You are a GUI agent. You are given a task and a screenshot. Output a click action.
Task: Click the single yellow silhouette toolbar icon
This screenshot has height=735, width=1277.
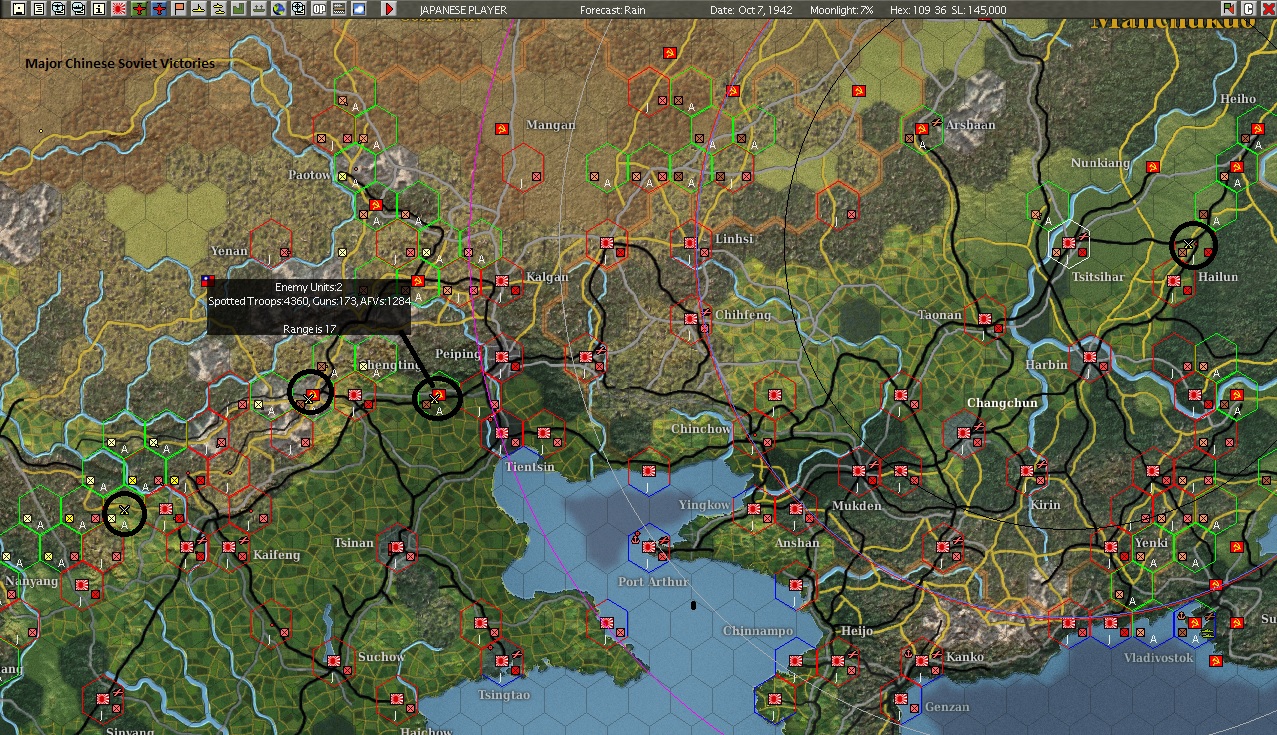[x=199, y=9]
